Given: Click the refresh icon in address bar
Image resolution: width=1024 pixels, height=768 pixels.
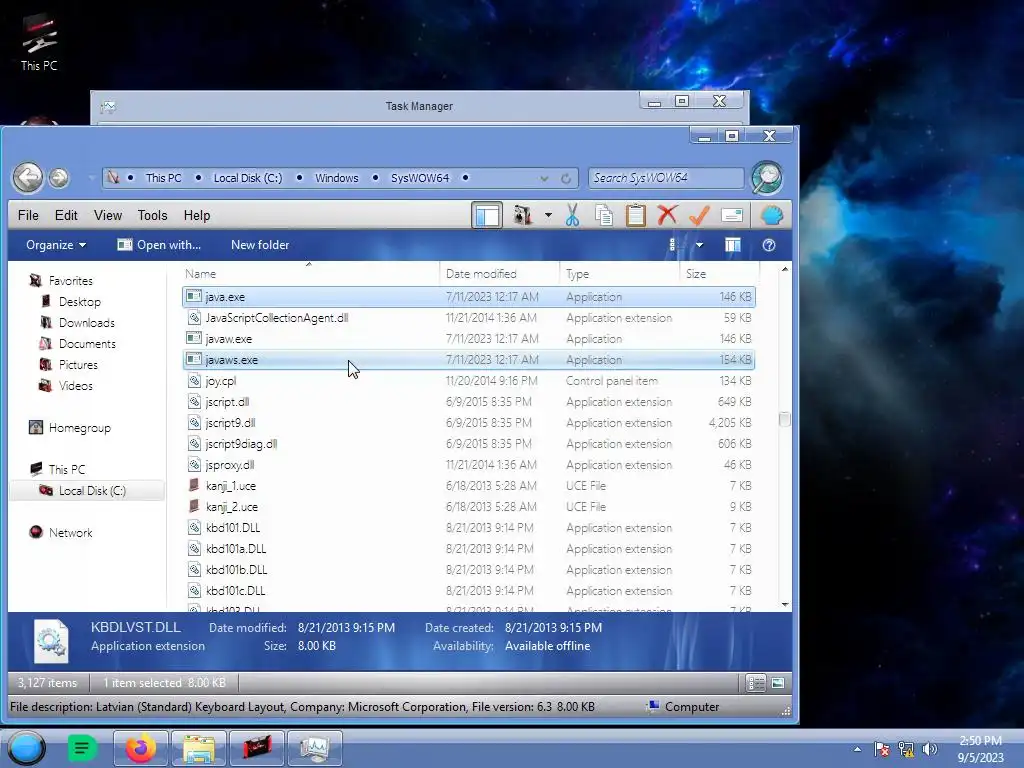Looking at the screenshot, I should [x=566, y=178].
